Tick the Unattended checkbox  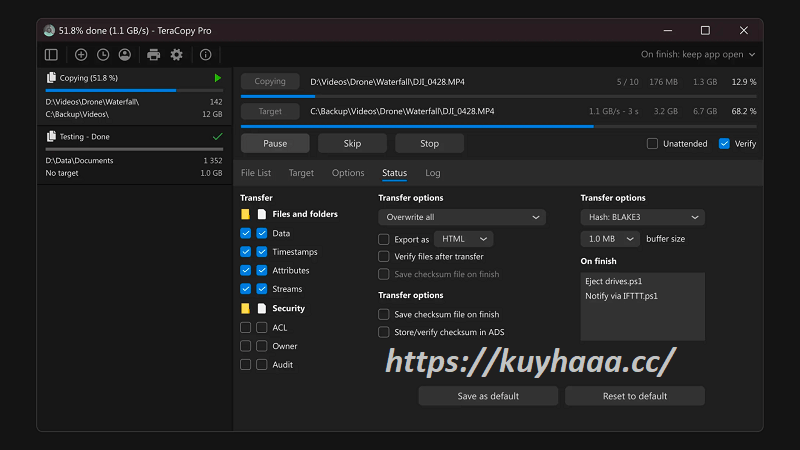(x=652, y=144)
